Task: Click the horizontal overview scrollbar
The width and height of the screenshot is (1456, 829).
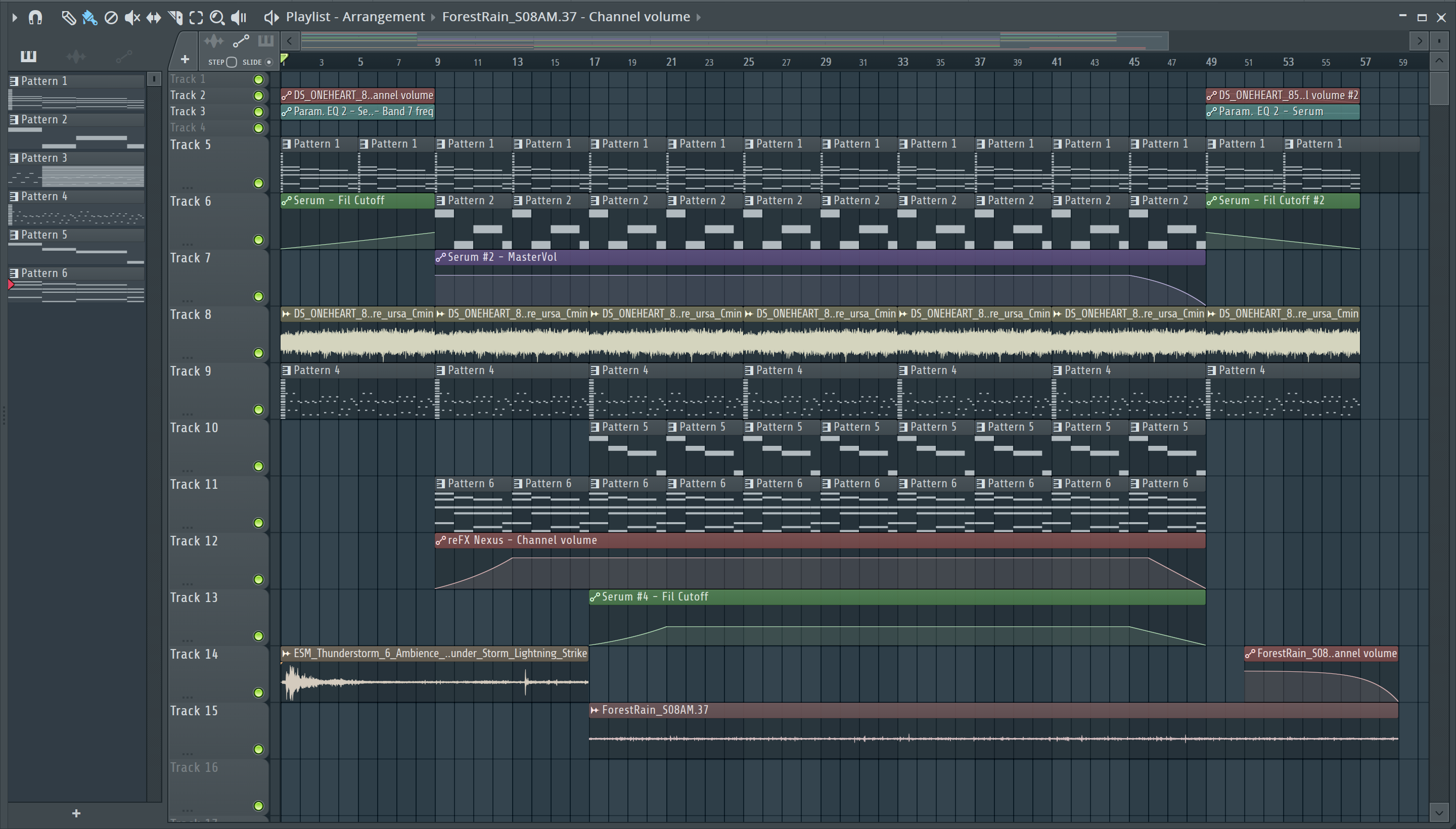Action: pos(735,41)
